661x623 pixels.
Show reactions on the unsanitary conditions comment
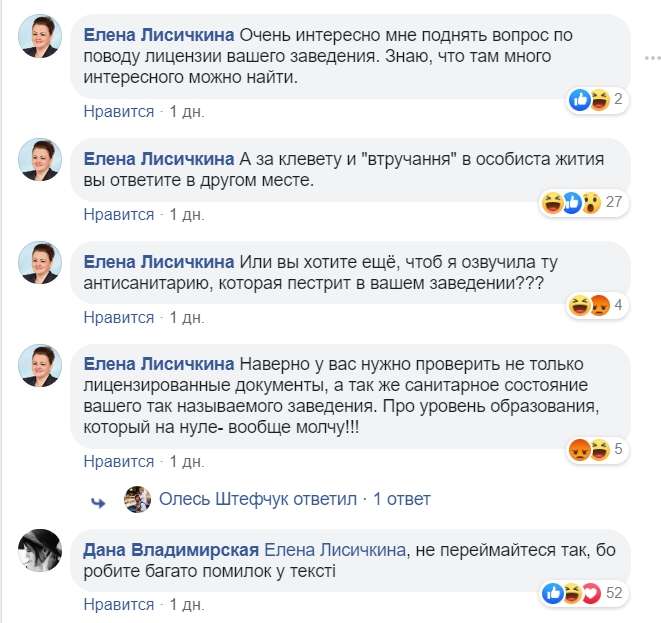[596, 305]
